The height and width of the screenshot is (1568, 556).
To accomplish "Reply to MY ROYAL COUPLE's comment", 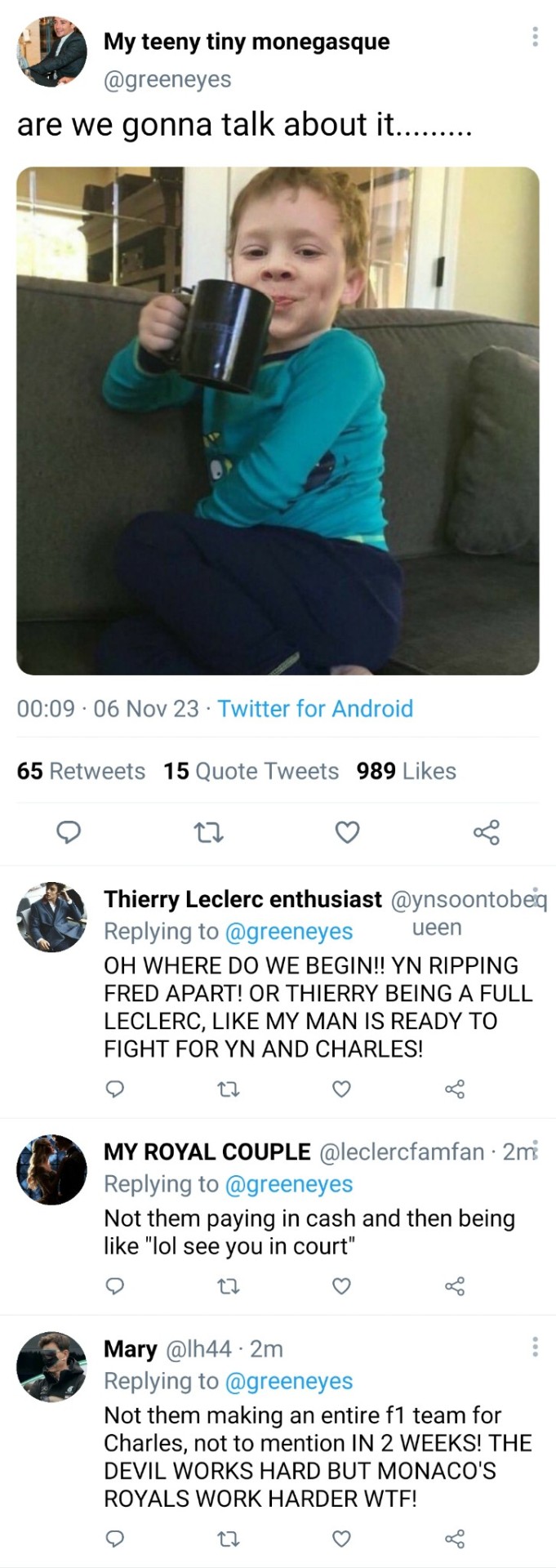I will [x=115, y=1286].
